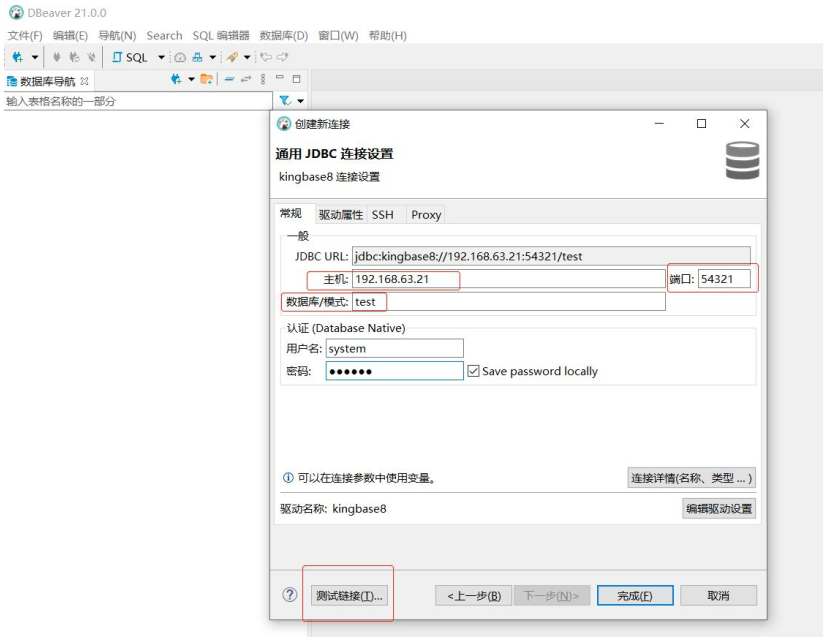The height and width of the screenshot is (641, 823).
Task: Open the 帮助(H) menu
Action: pyautogui.click(x=387, y=36)
